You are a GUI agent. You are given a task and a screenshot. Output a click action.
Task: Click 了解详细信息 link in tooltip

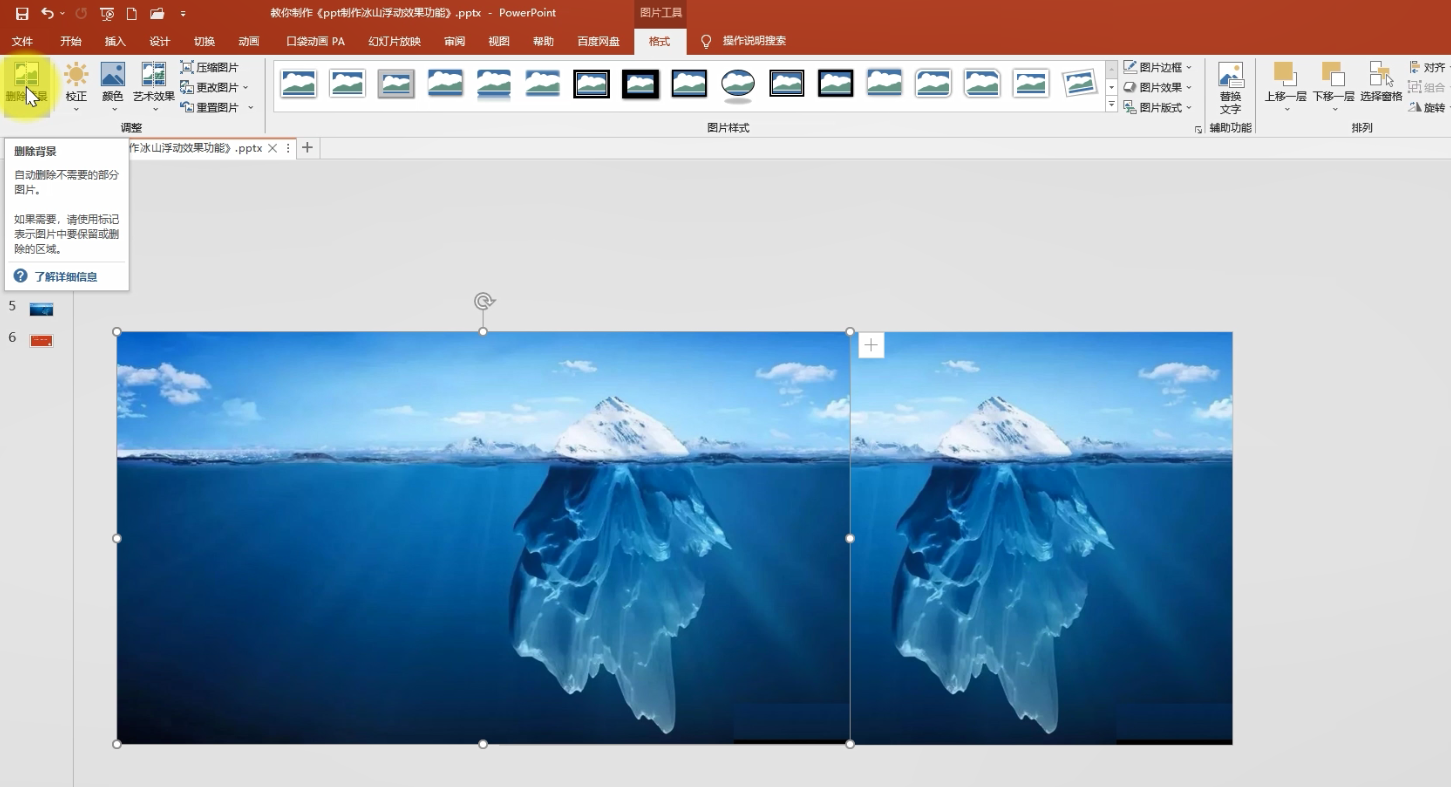tap(66, 277)
